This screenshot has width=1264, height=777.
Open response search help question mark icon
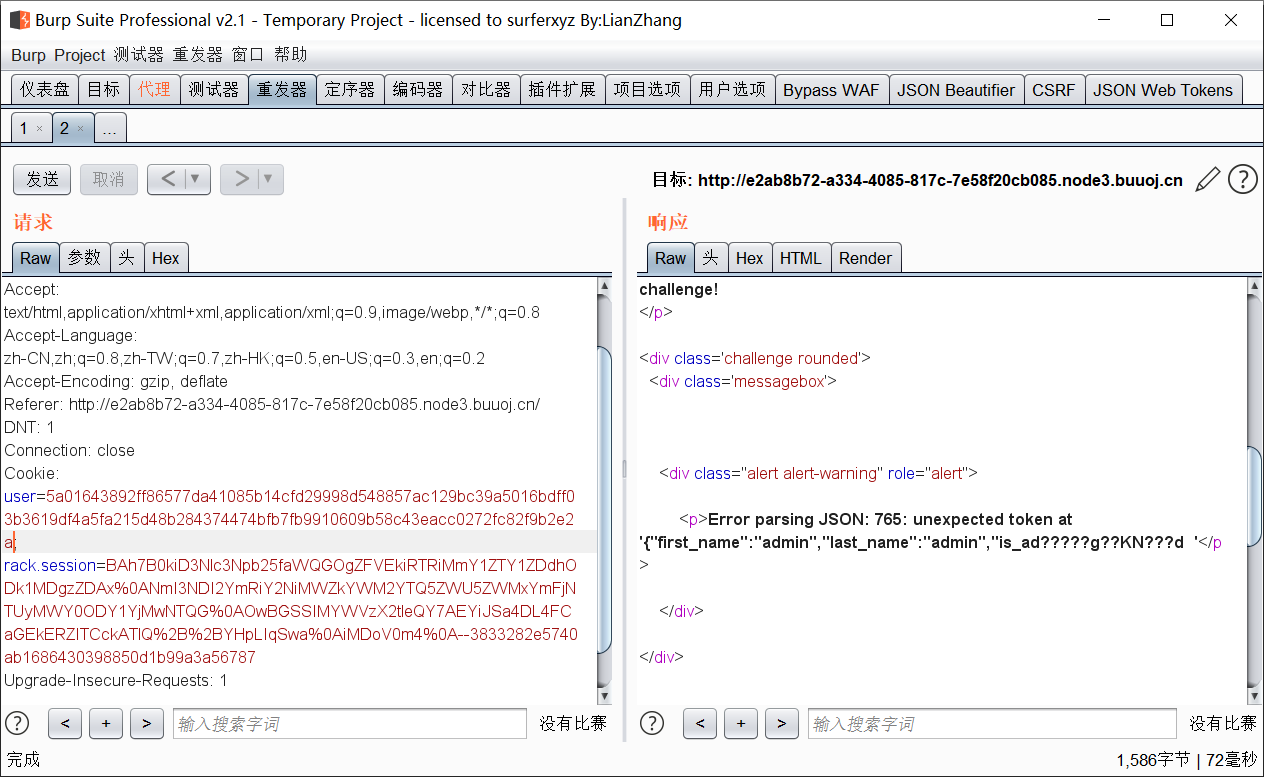[652, 723]
